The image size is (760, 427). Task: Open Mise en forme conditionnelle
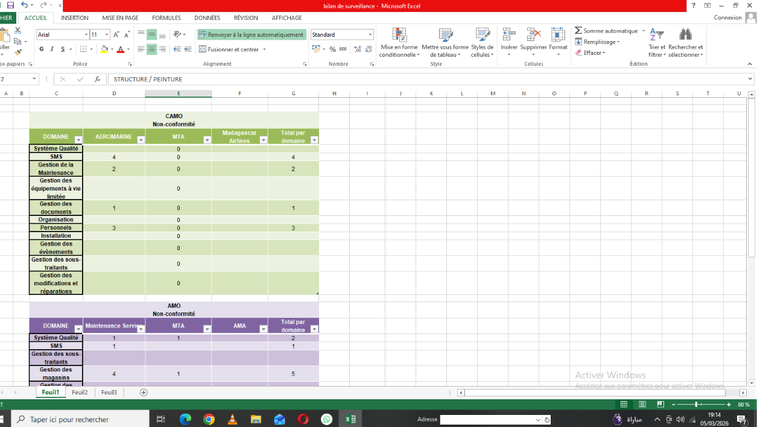tap(399, 43)
